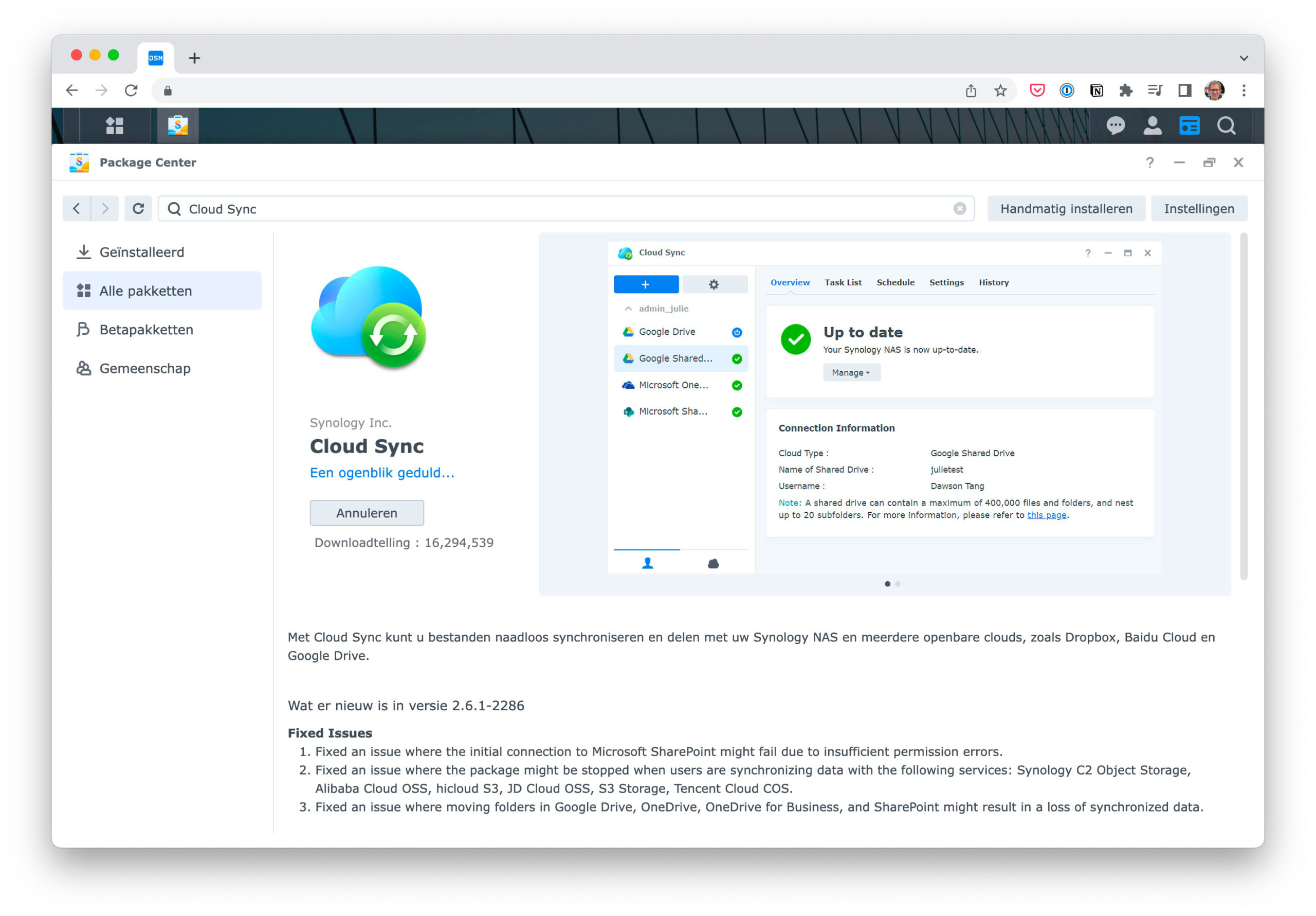
Task: Click the browser back arrow
Action: [x=71, y=91]
